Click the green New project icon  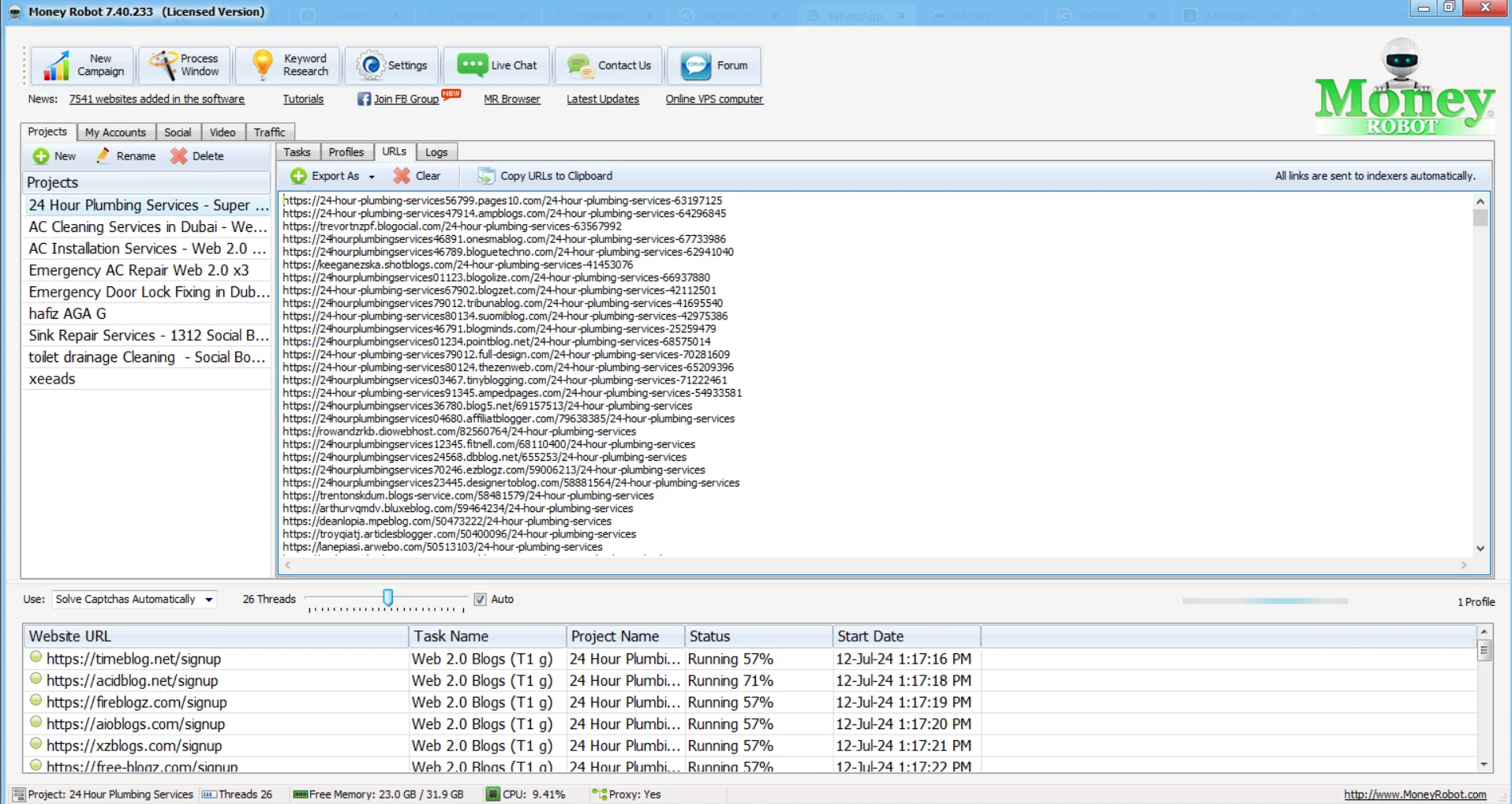41,156
